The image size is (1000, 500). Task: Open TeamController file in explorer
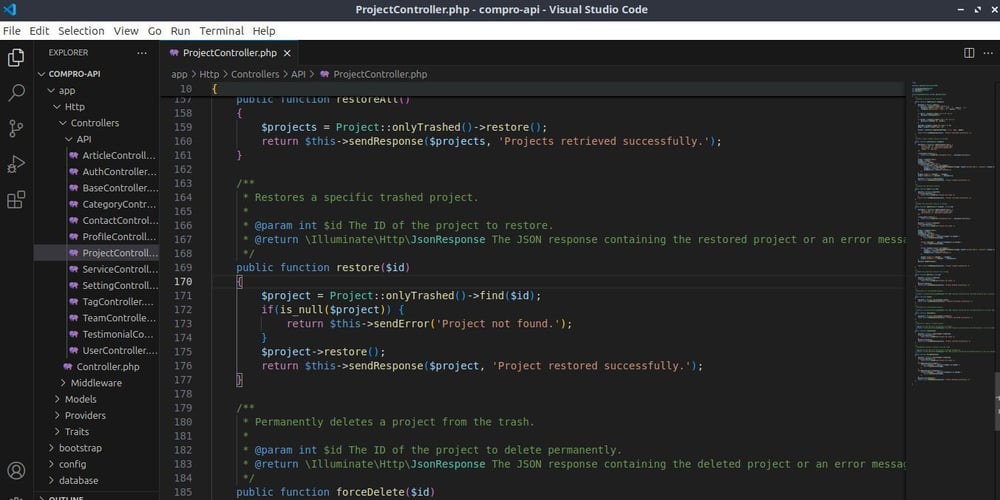96,318
